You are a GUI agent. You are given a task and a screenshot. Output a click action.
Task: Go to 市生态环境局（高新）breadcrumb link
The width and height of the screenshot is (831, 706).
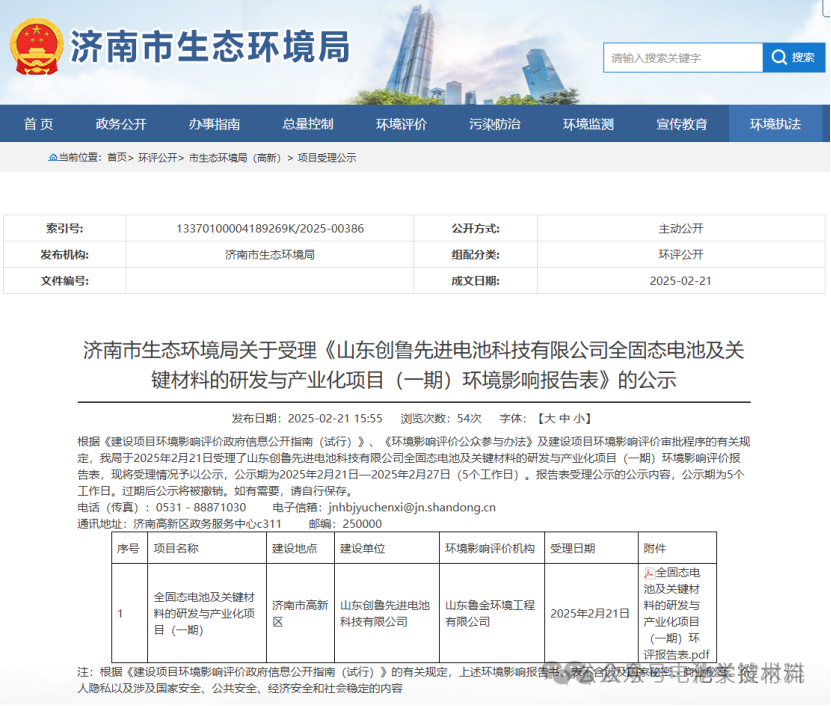point(235,157)
